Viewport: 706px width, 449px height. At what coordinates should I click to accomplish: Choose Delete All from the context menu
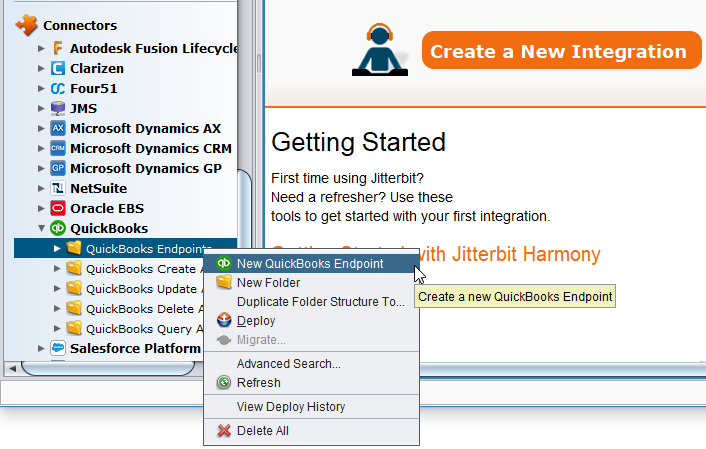[x=262, y=431]
